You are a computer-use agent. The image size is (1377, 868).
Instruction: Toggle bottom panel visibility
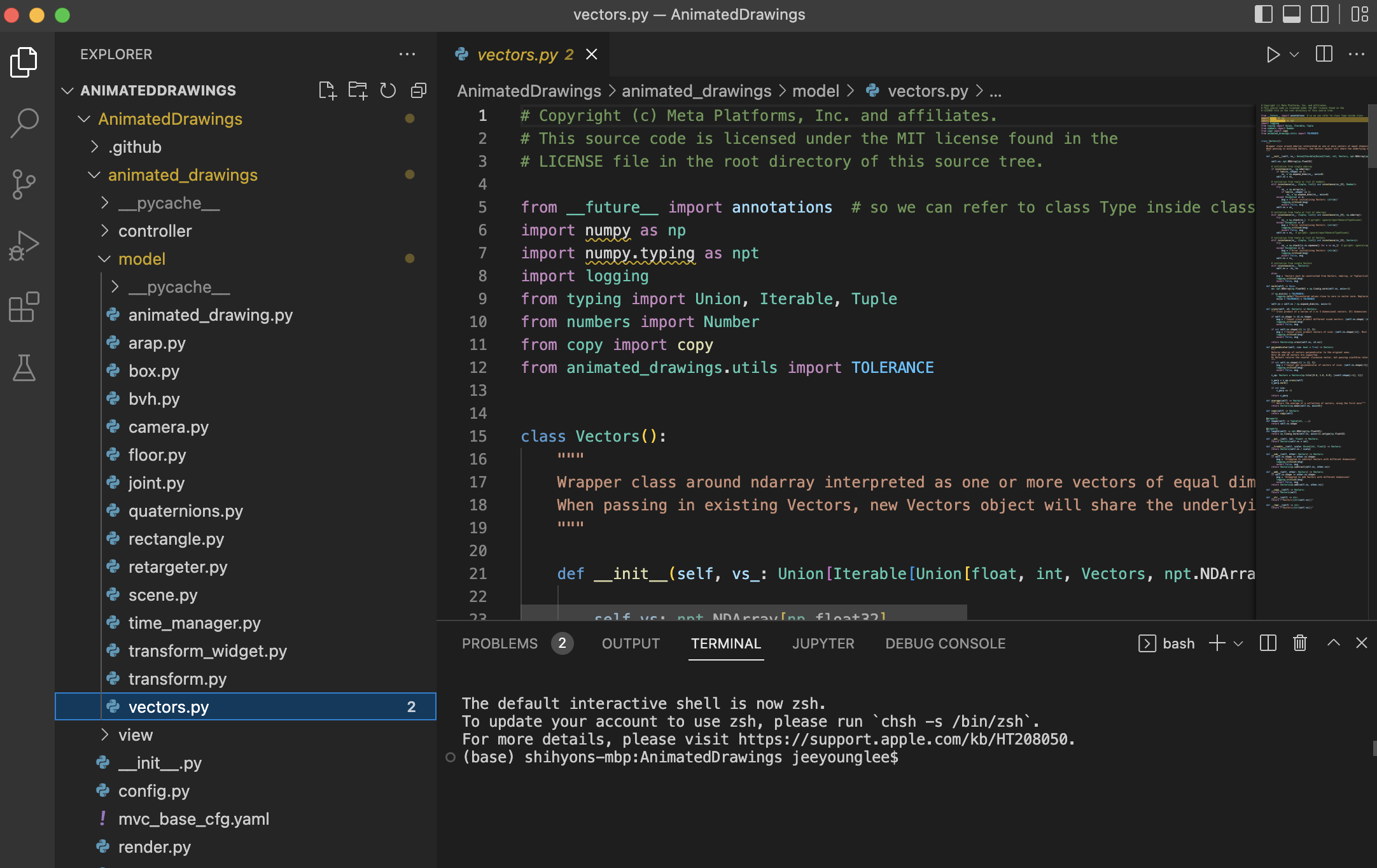point(1292,14)
